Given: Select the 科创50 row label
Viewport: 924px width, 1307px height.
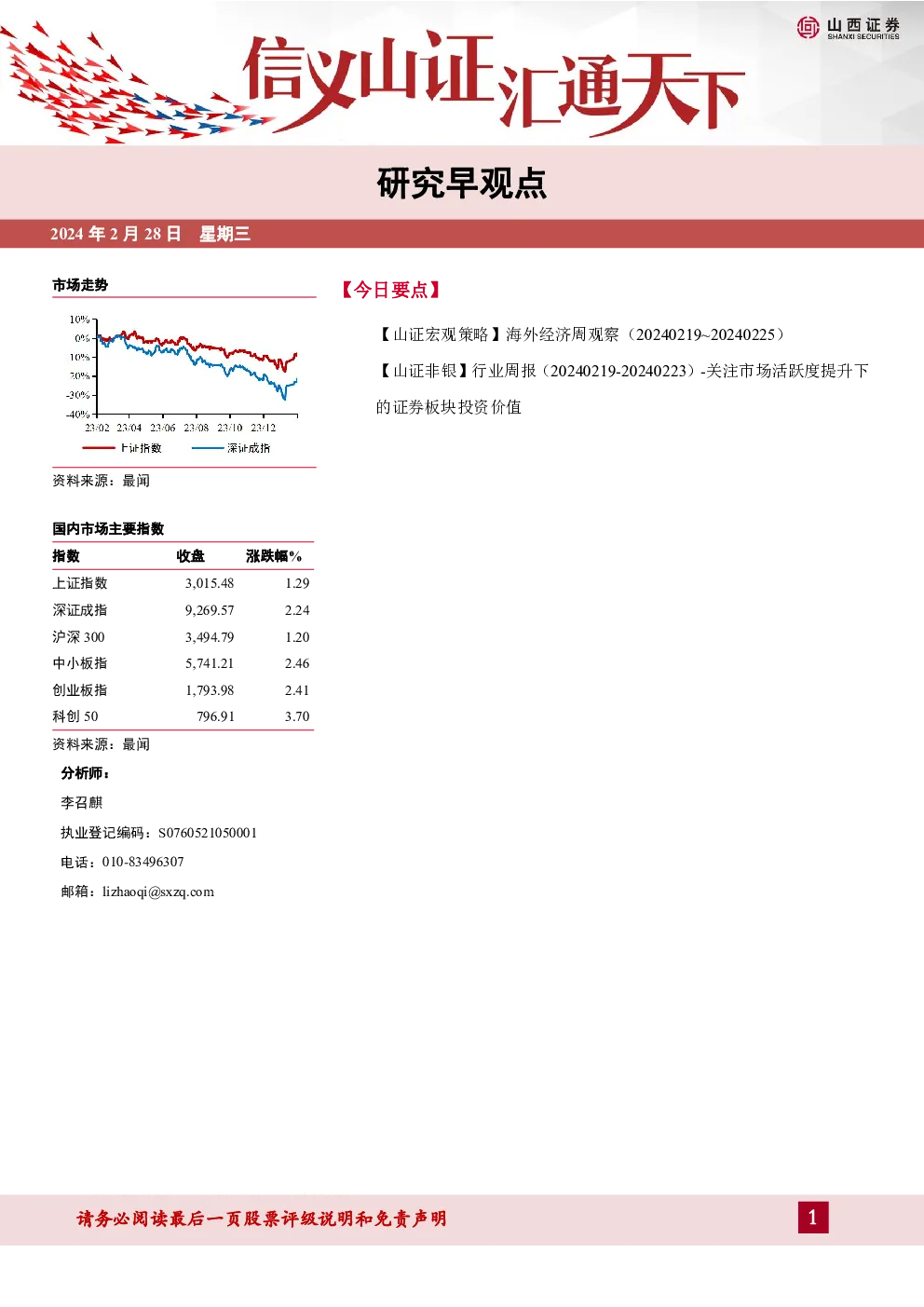Looking at the screenshot, I should click(75, 716).
